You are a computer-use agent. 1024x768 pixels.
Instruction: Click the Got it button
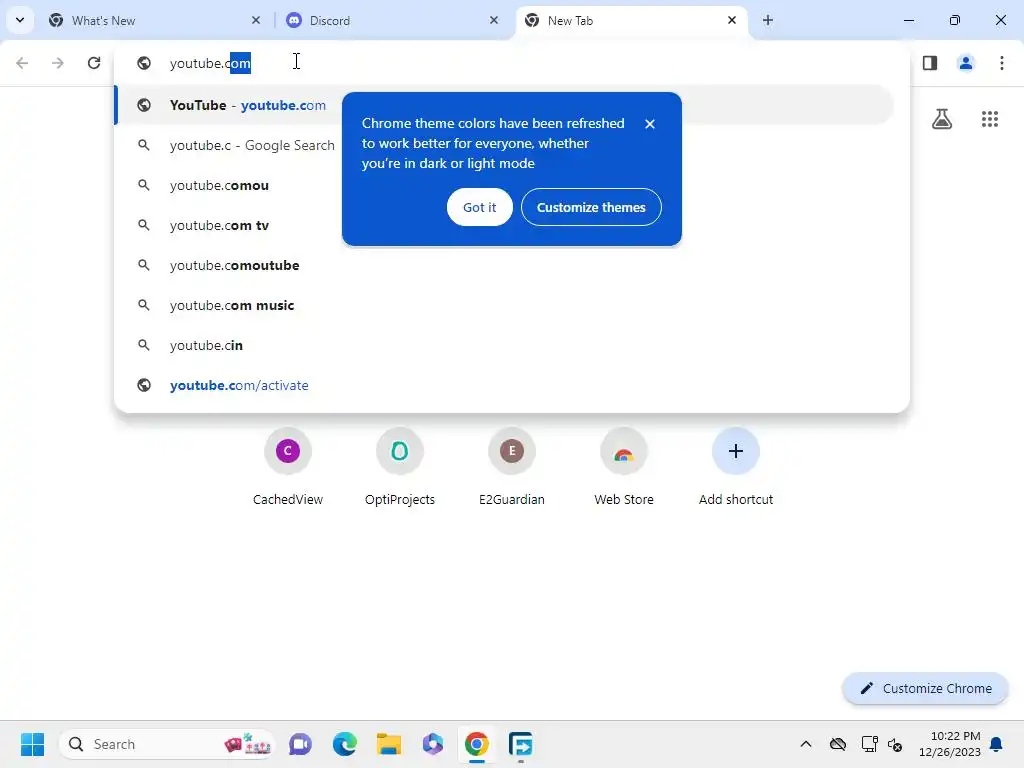point(479,207)
